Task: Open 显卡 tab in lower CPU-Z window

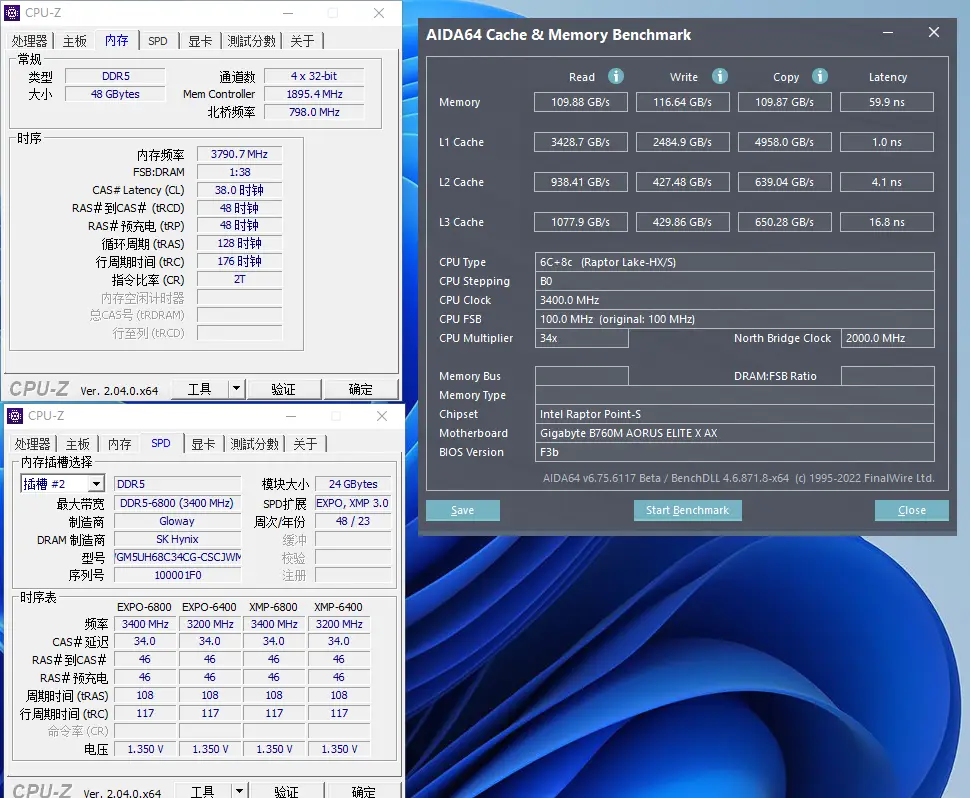Action: [203, 444]
